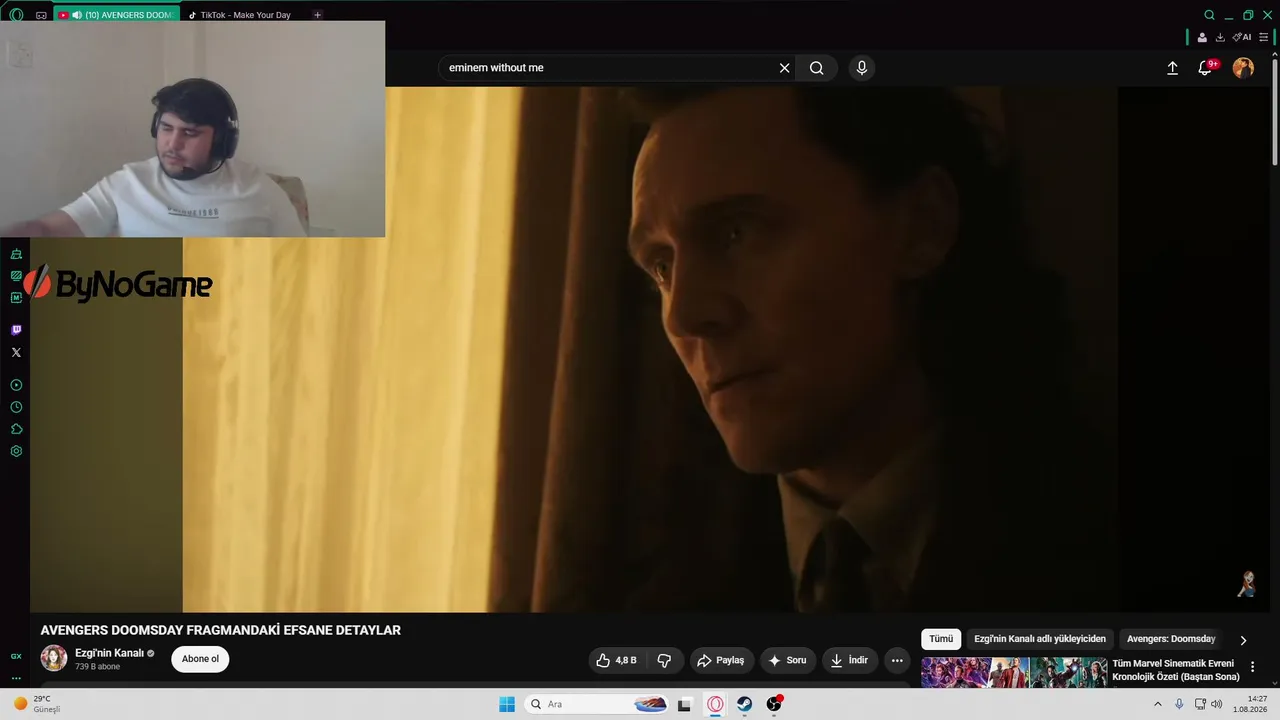
Task: Open Settings gear in the sidebar
Action: (x=16, y=451)
